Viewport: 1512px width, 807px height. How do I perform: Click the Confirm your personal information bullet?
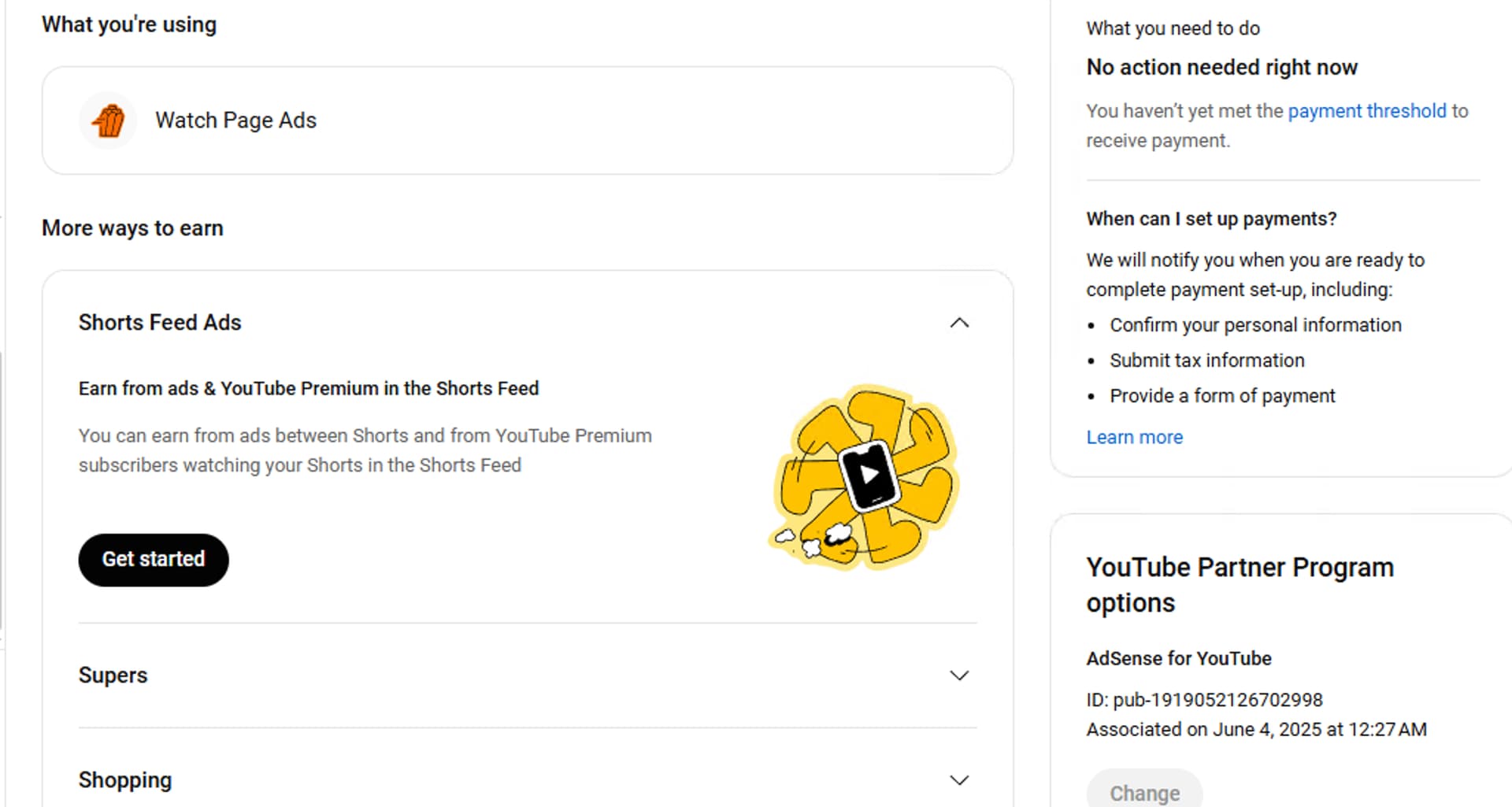(1255, 325)
